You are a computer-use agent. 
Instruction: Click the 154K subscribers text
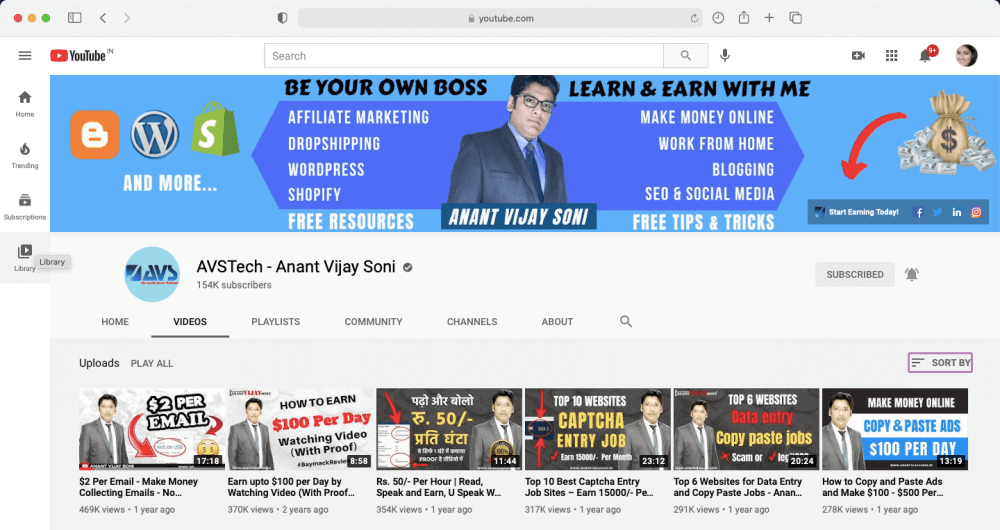[x=233, y=285]
